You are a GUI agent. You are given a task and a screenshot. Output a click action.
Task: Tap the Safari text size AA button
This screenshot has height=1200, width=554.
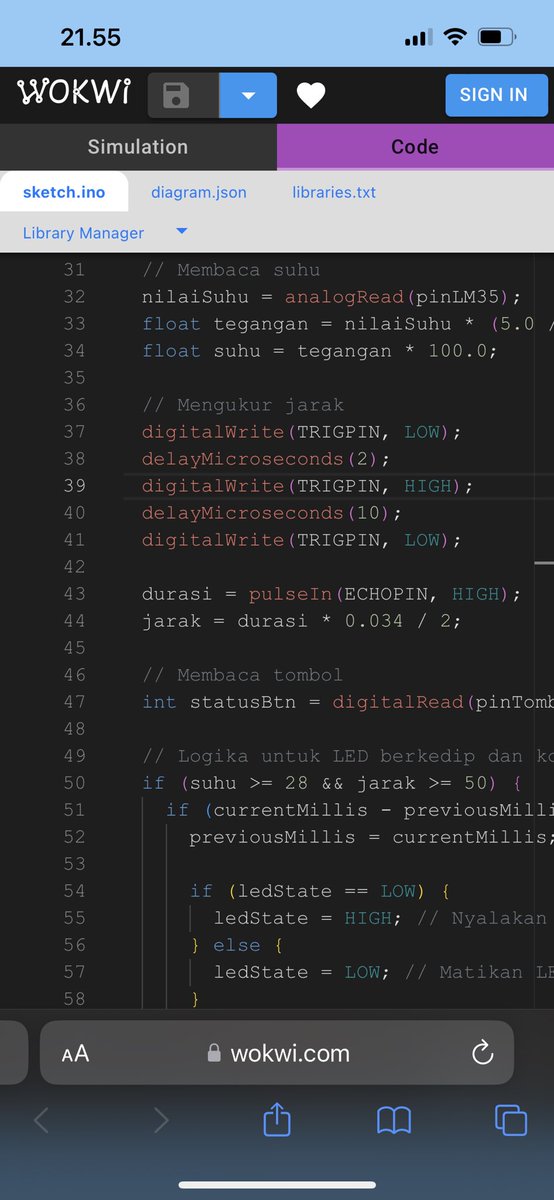(x=75, y=1053)
